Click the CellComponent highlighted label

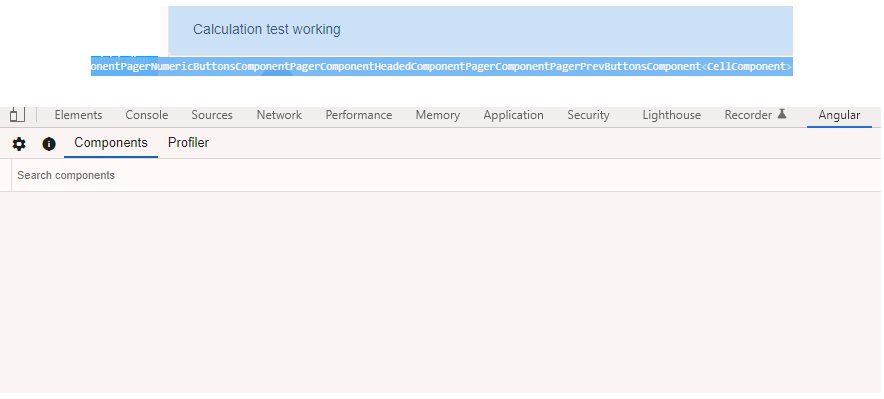pos(746,66)
